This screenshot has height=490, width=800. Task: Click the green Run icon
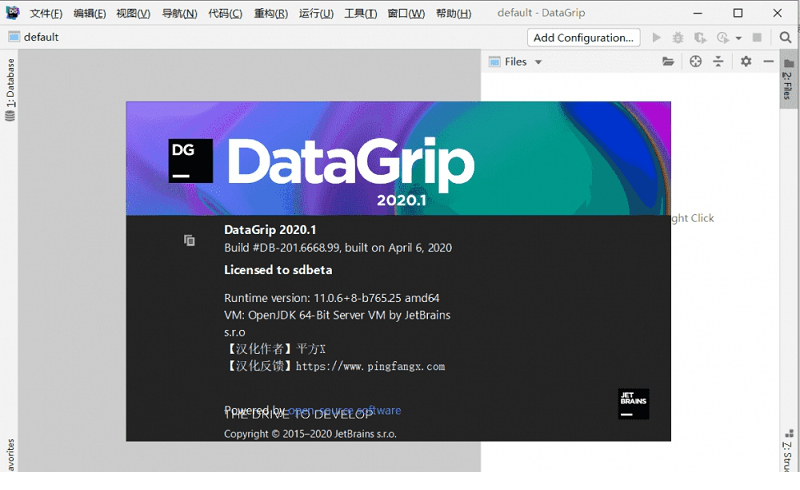point(657,37)
